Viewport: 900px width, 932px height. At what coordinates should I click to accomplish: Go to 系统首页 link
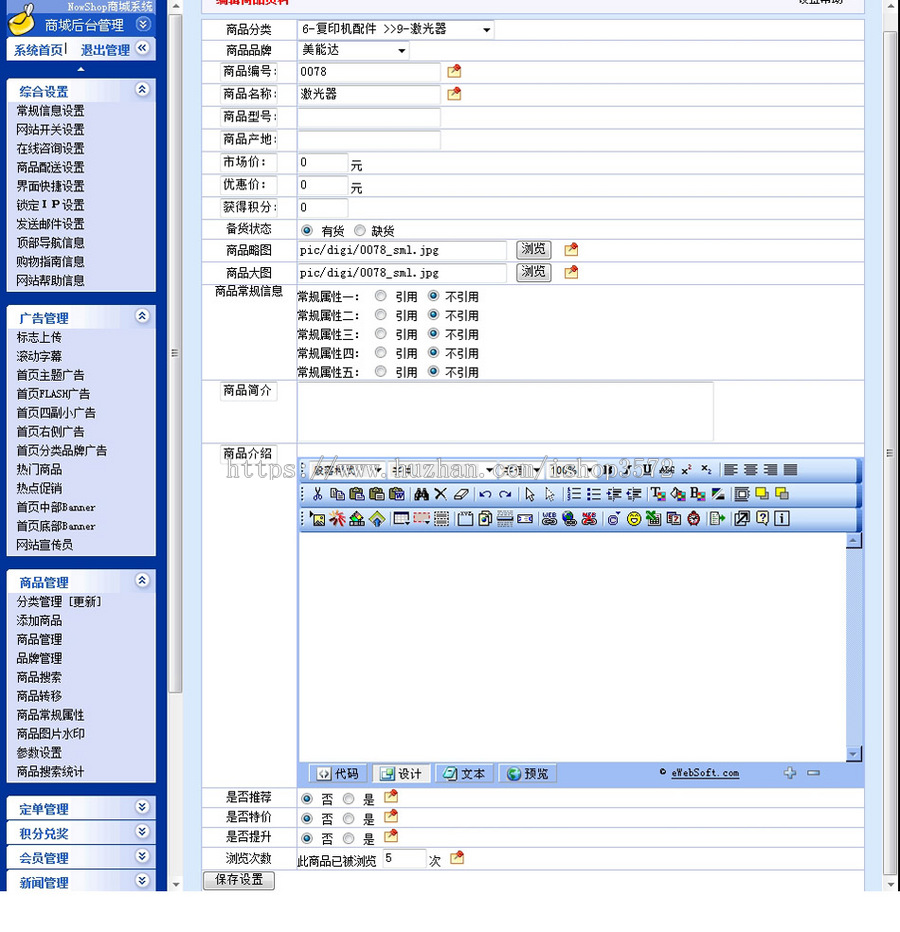[x=38, y=51]
